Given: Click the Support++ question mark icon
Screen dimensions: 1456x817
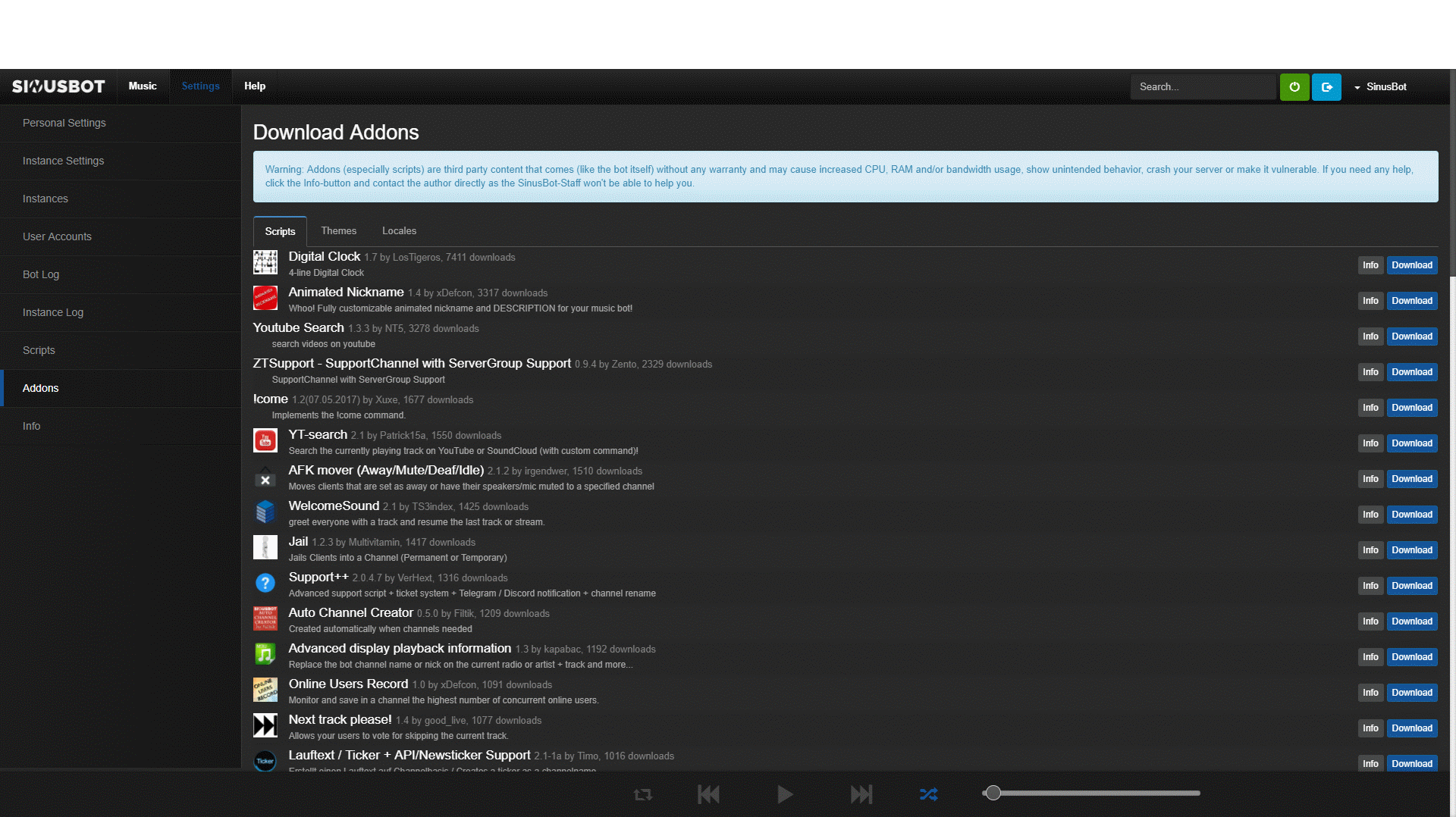Looking at the screenshot, I should point(265,583).
